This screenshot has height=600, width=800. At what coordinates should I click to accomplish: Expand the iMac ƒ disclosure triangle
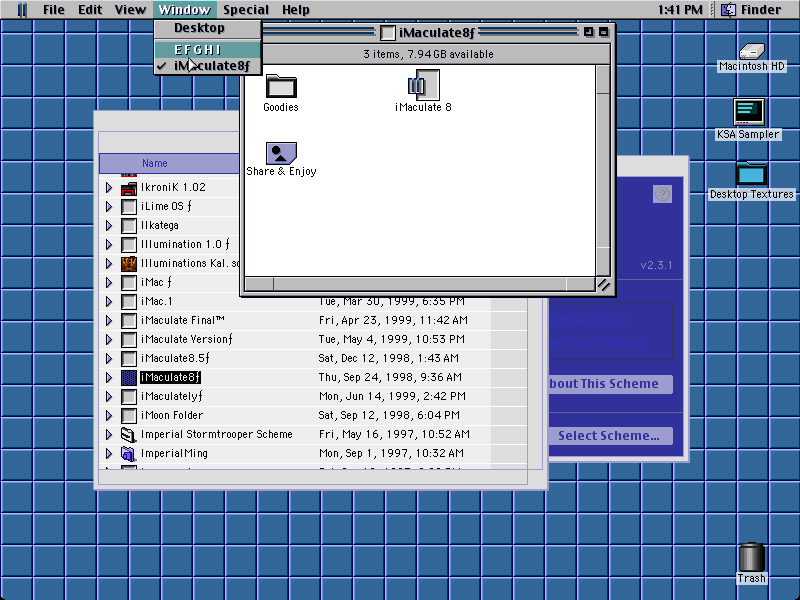109,283
